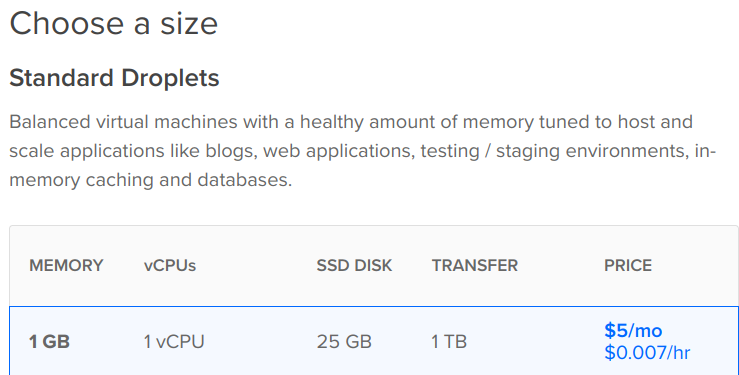
Task: Select the highlighted 1 GB droplet row
Action: point(374,341)
